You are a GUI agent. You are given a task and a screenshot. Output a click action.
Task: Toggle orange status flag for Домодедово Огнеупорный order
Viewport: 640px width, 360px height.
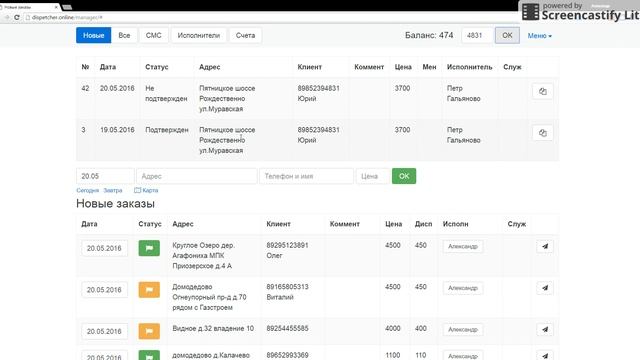[x=149, y=290]
